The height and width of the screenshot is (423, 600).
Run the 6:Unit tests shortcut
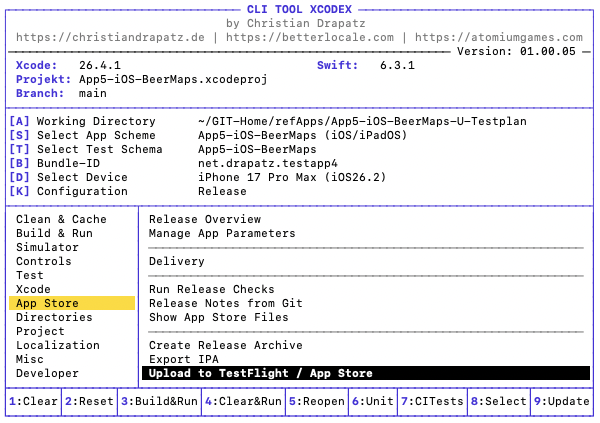pyautogui.click(x=373, y=401)
